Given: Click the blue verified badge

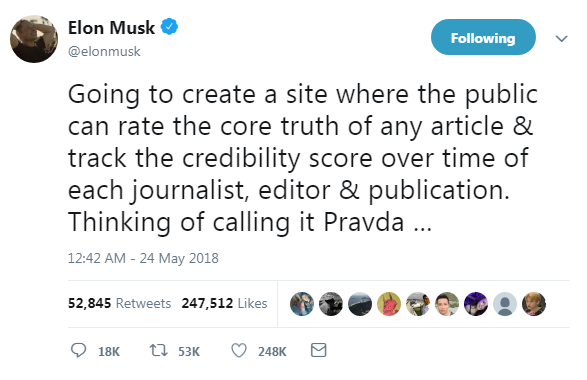Looking at the screenshot, I should click(x=170, y=27).
